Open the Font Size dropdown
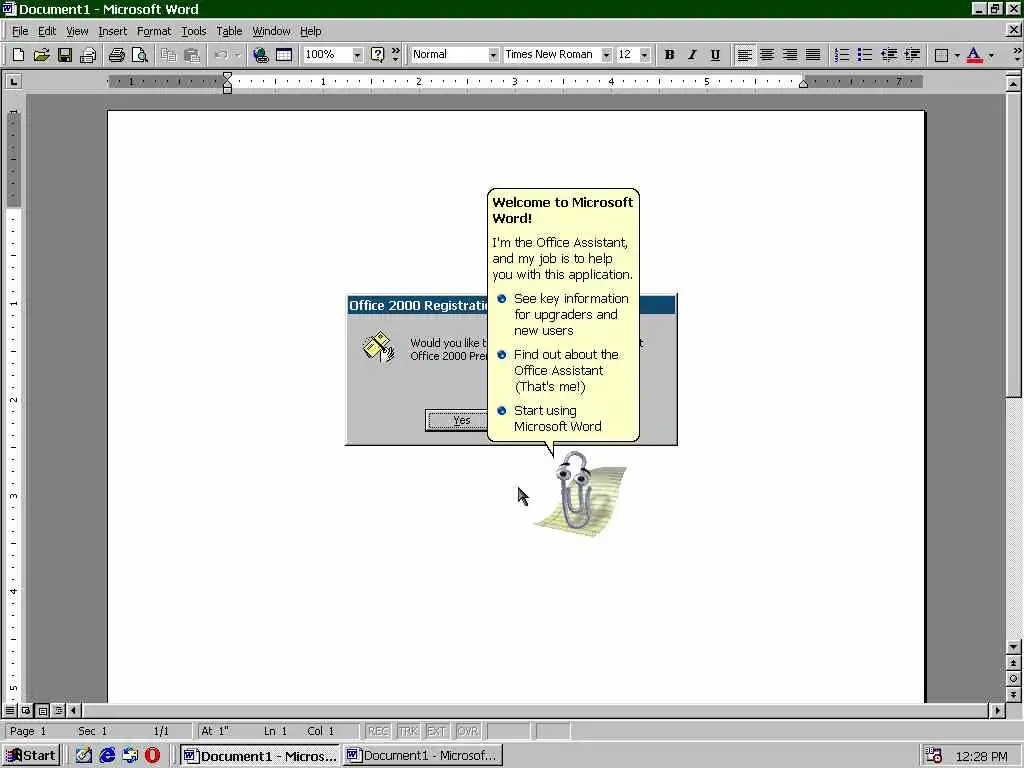The height and width of the screenshot is (768, 1024). pos(645,55)
